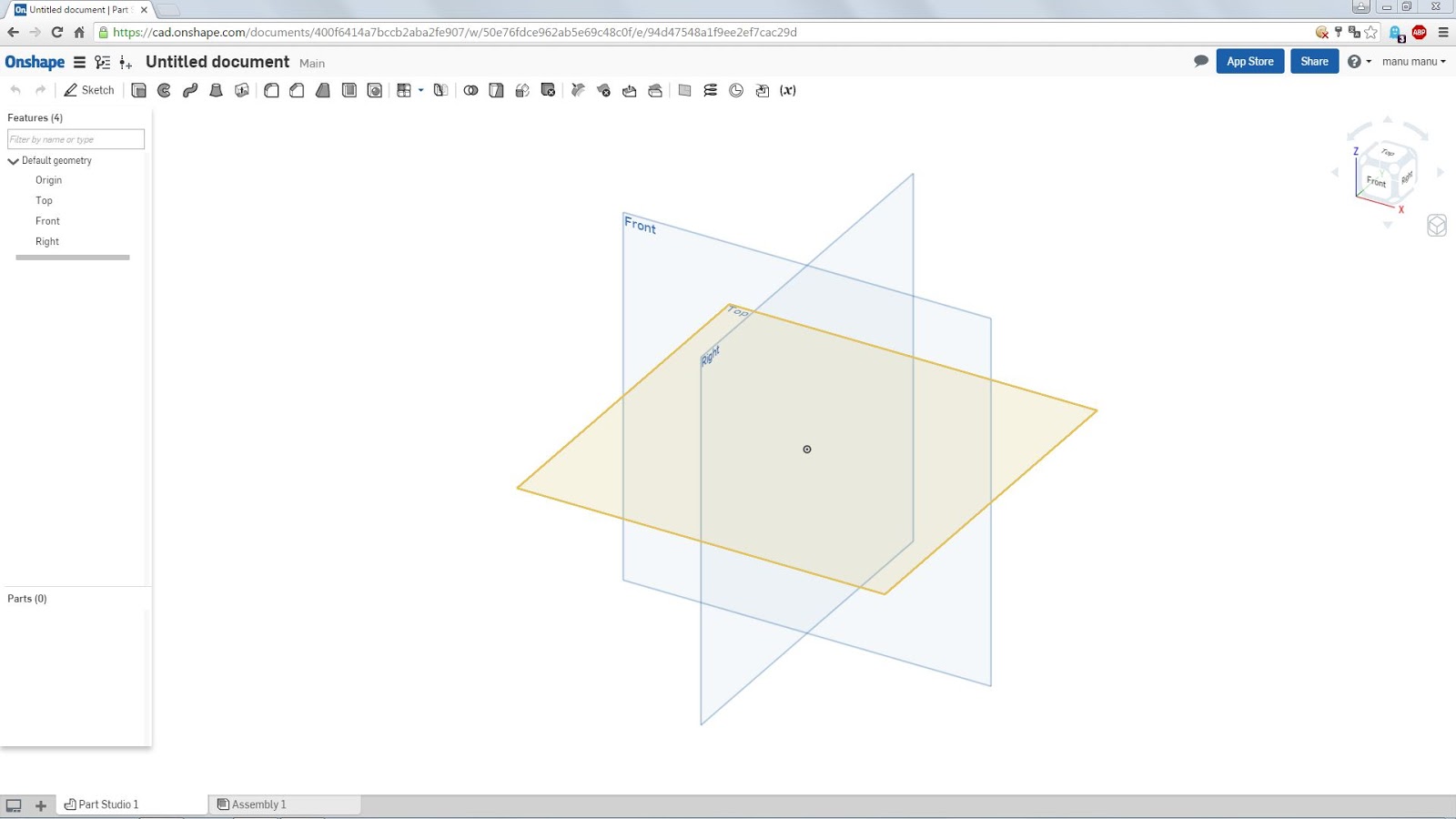Select the Mirror feature tool
1456x819 pixels.
pyautogui.click(x=439, y=90)
